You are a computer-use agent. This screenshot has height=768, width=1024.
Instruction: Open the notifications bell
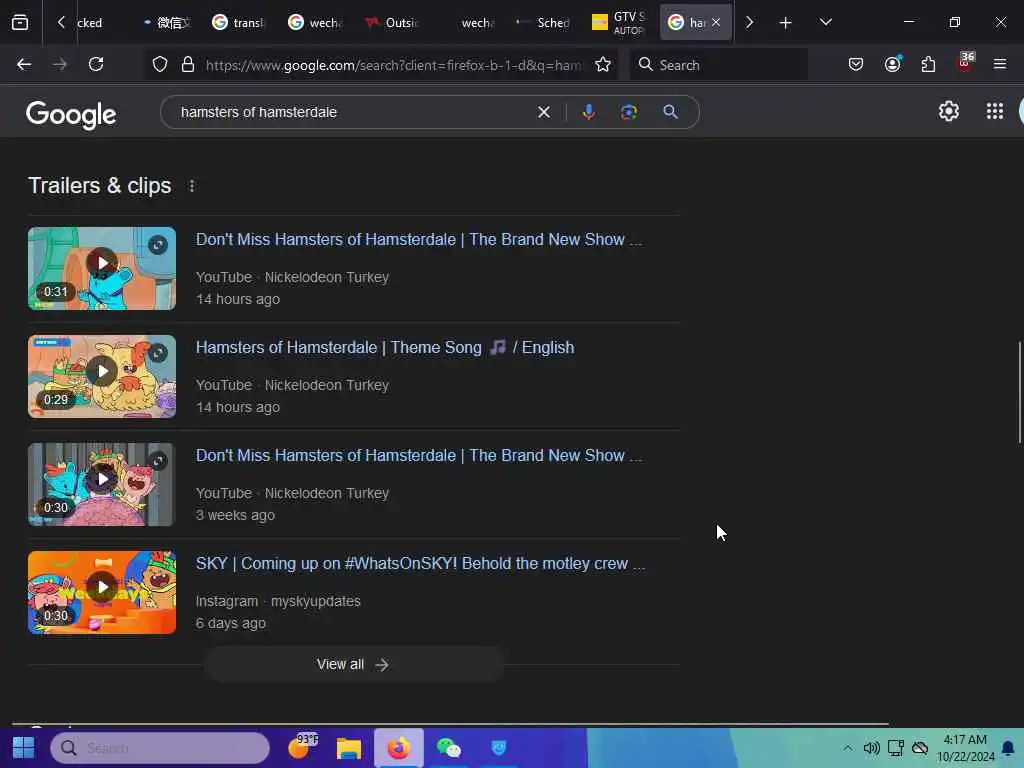(1008, 748)
